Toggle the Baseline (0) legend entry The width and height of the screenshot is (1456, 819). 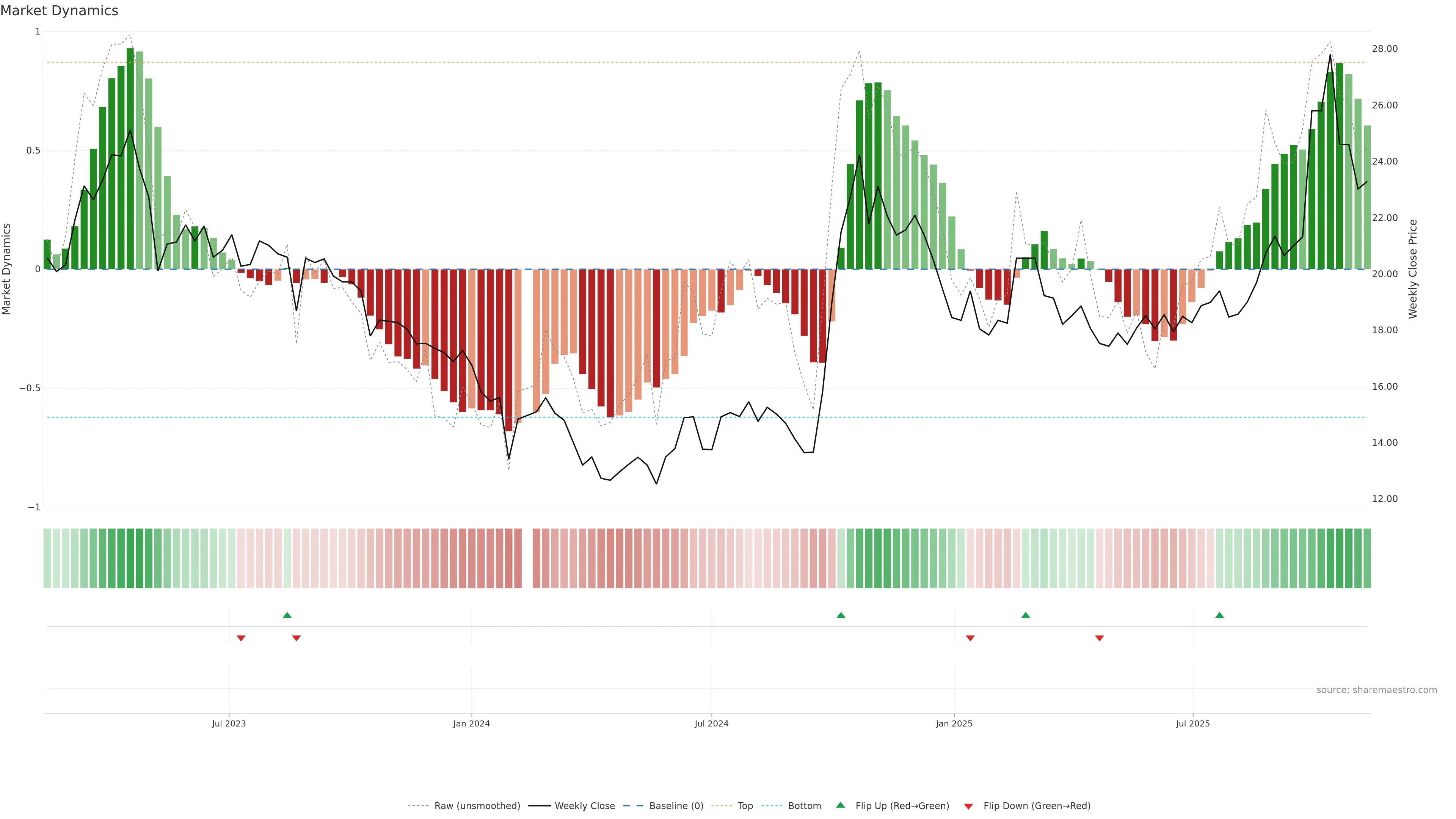pos(676,806)
